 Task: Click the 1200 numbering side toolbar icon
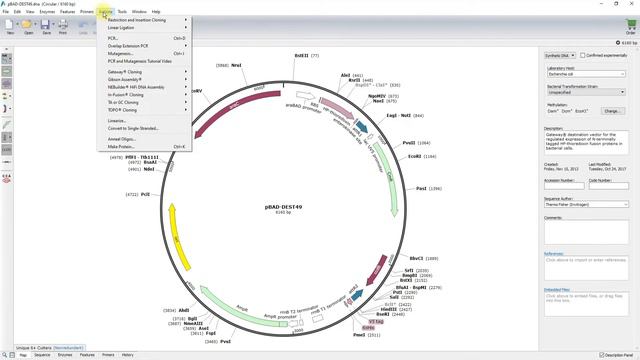coord(7,150)
